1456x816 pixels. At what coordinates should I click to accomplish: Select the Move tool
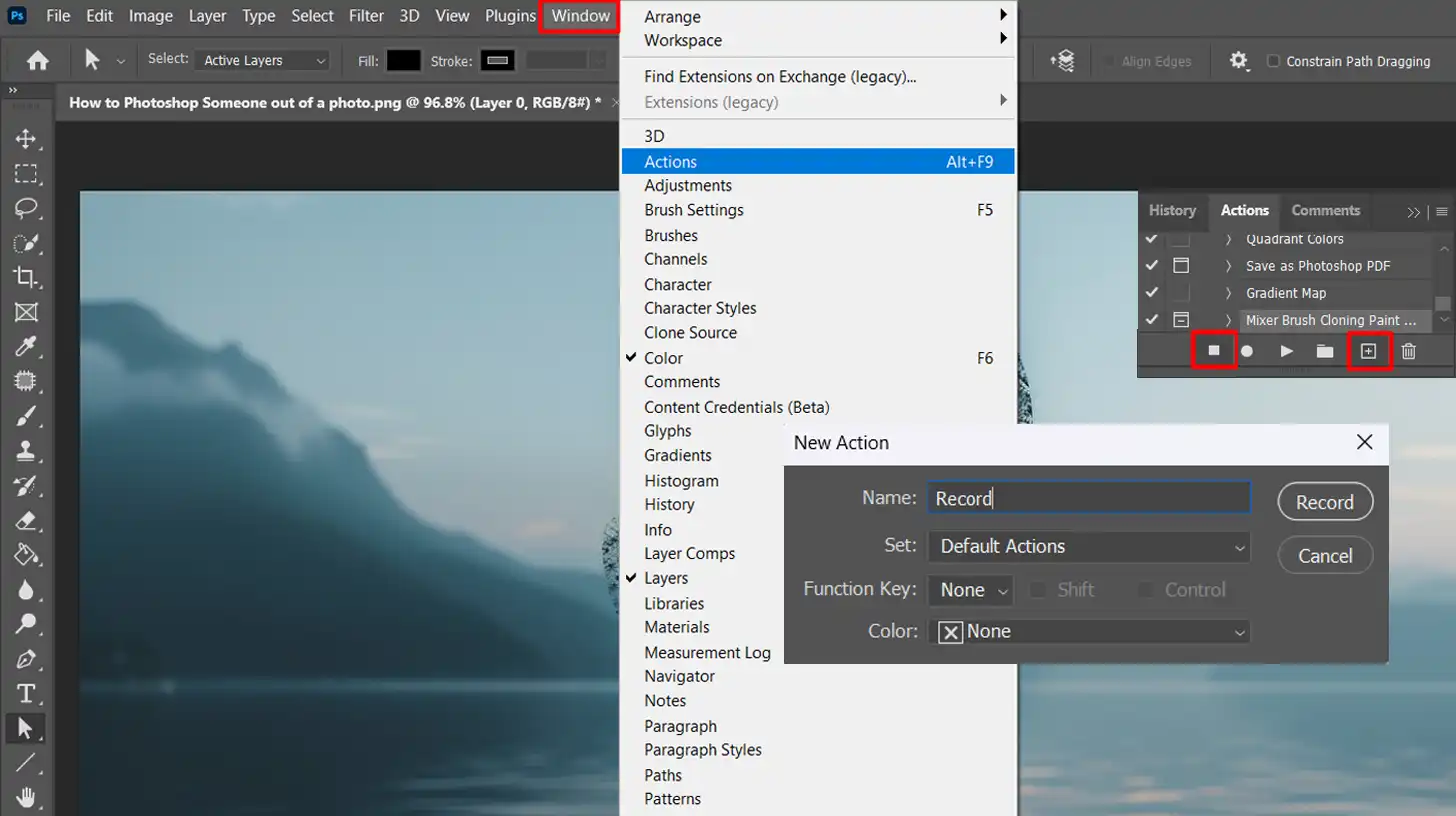[26, 139]
